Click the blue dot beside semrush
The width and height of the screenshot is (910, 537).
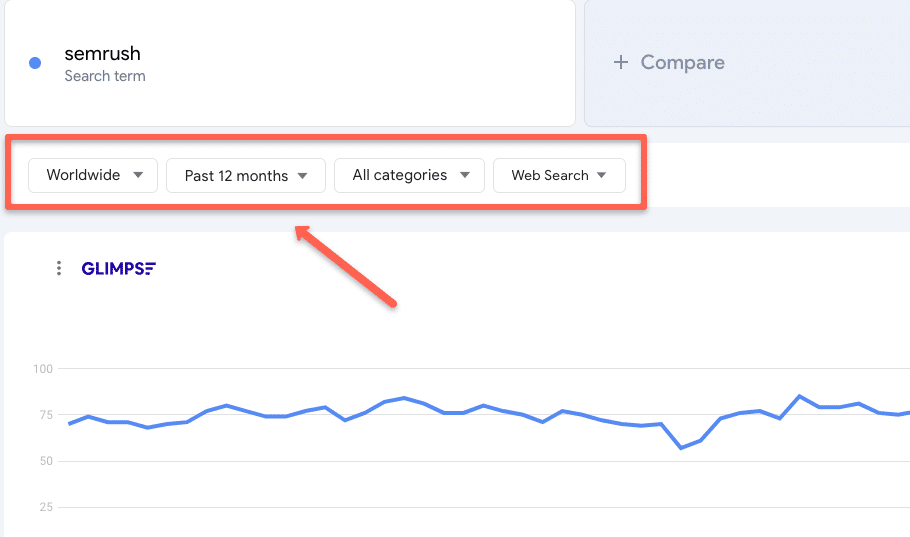35,63
